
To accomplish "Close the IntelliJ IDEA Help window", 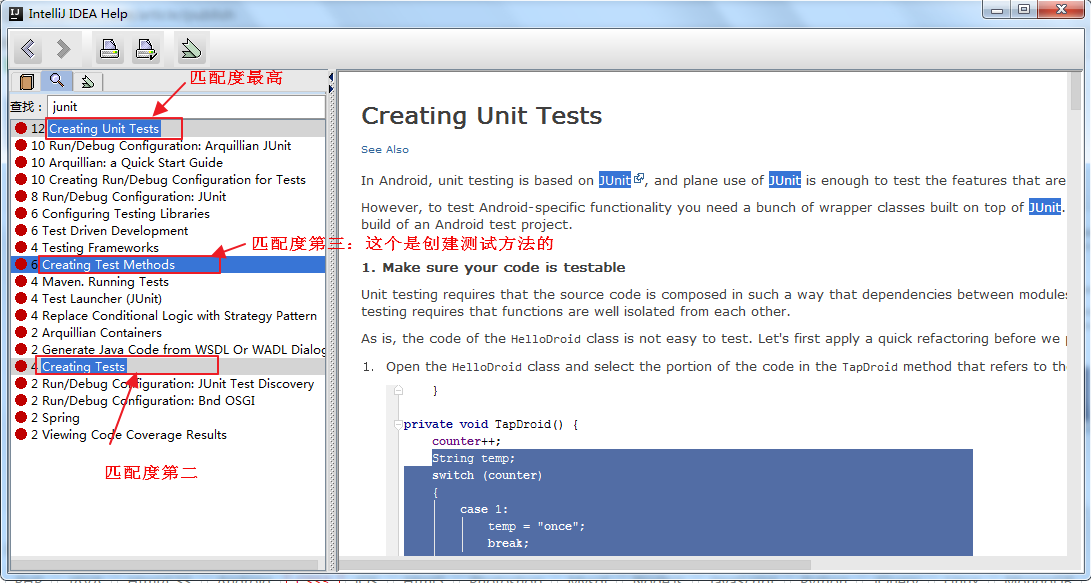I will [1061, 10].
